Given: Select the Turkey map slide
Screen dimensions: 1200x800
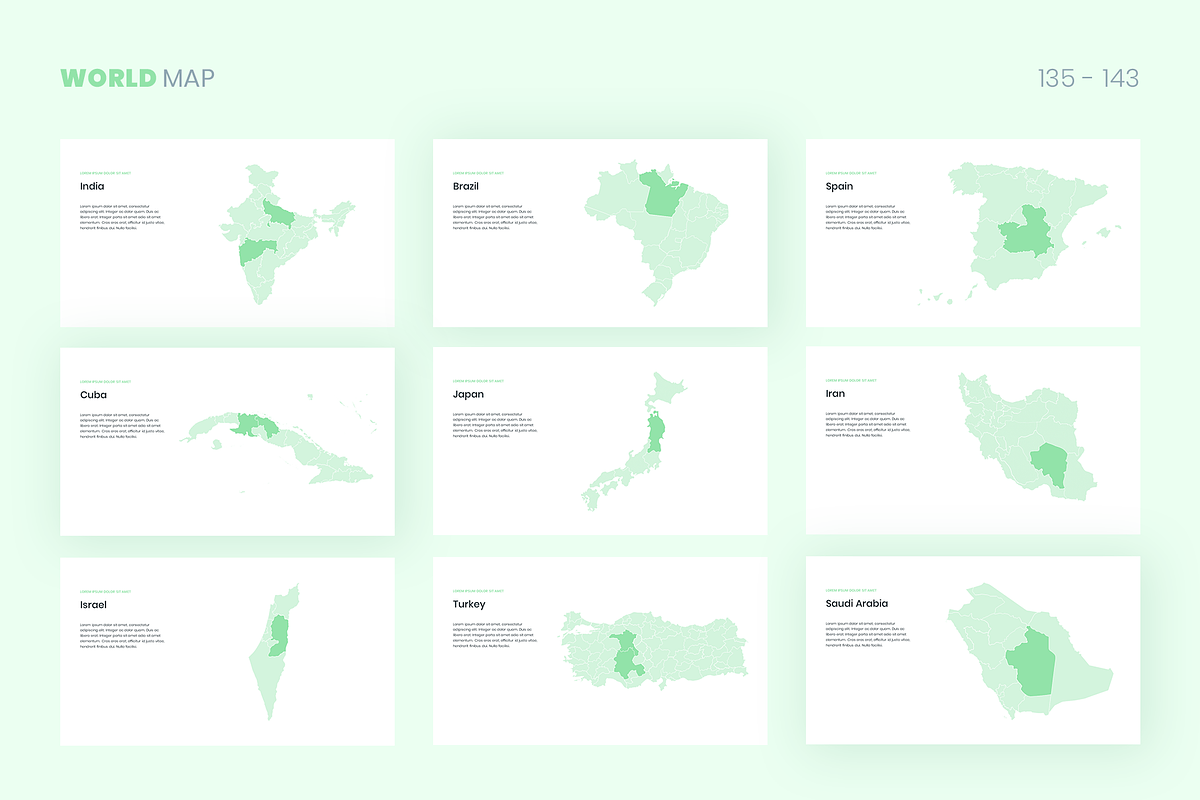Looking at the screenshot, I should [x=600, y=651].
